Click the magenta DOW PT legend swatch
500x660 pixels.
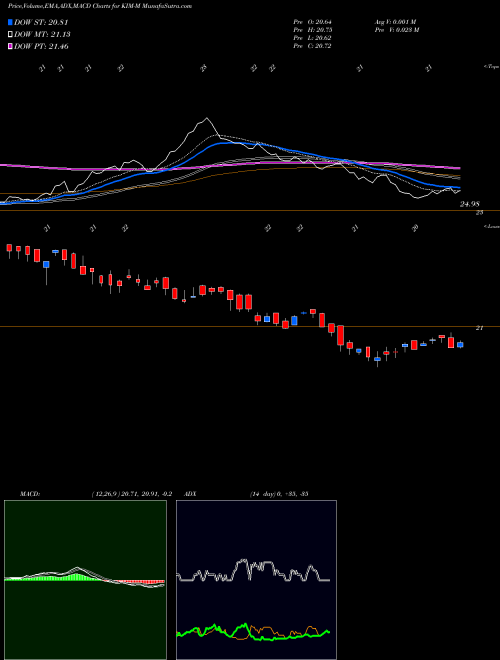tap(11, 46)
